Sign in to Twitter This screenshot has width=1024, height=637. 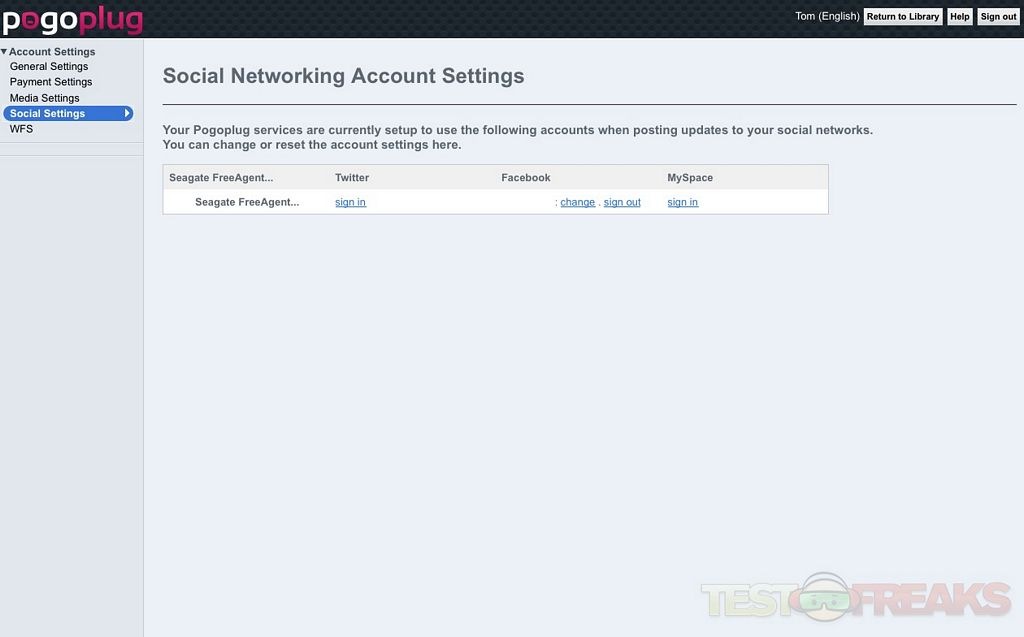point(350,202)
